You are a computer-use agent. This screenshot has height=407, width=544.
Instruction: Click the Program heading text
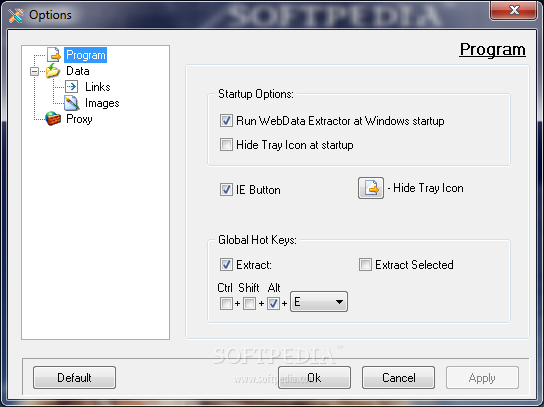(x=492, y=49)
